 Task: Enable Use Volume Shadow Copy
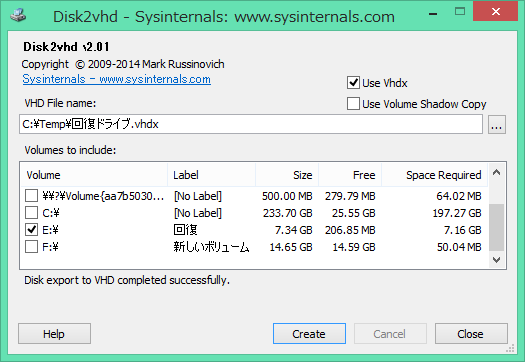click(353, 104)
